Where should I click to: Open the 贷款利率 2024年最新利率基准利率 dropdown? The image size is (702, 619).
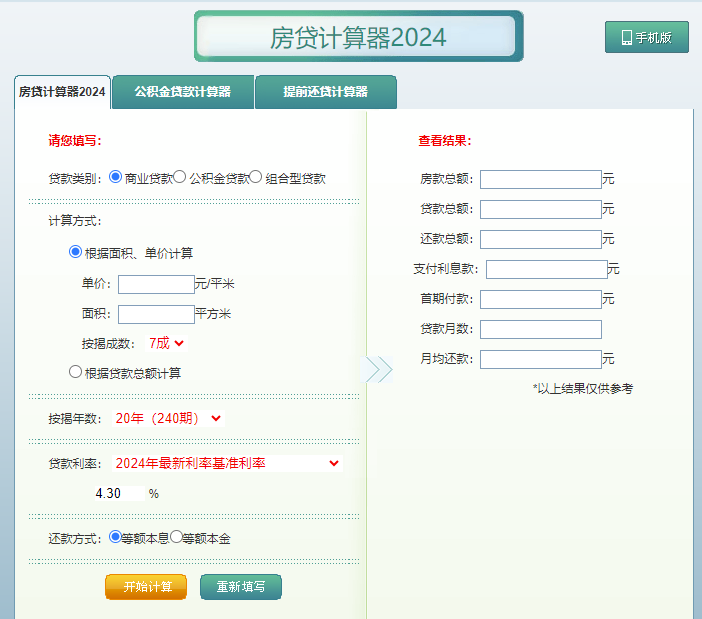[x=227, y=463]
